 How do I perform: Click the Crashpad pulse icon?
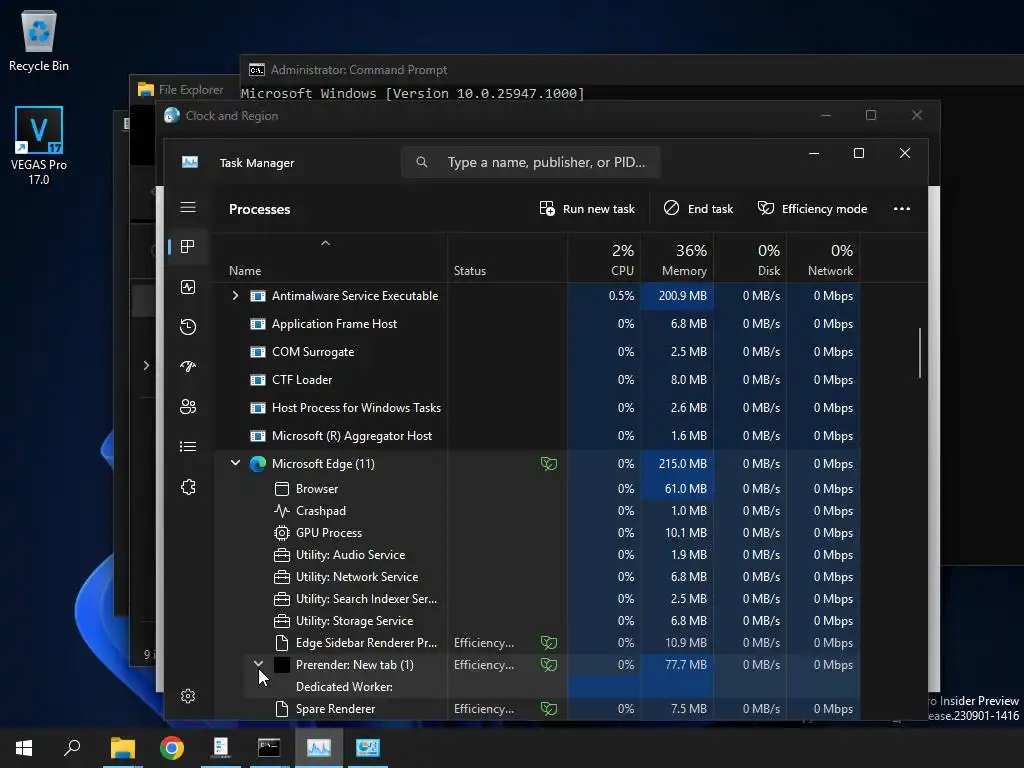(281, 511)
